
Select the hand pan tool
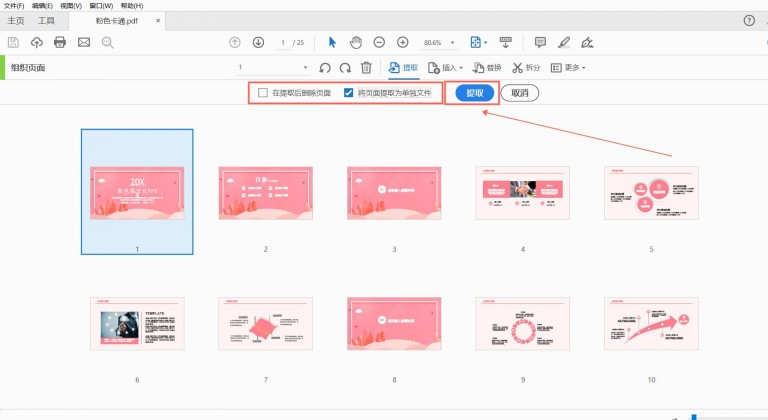tap(355, 42)
